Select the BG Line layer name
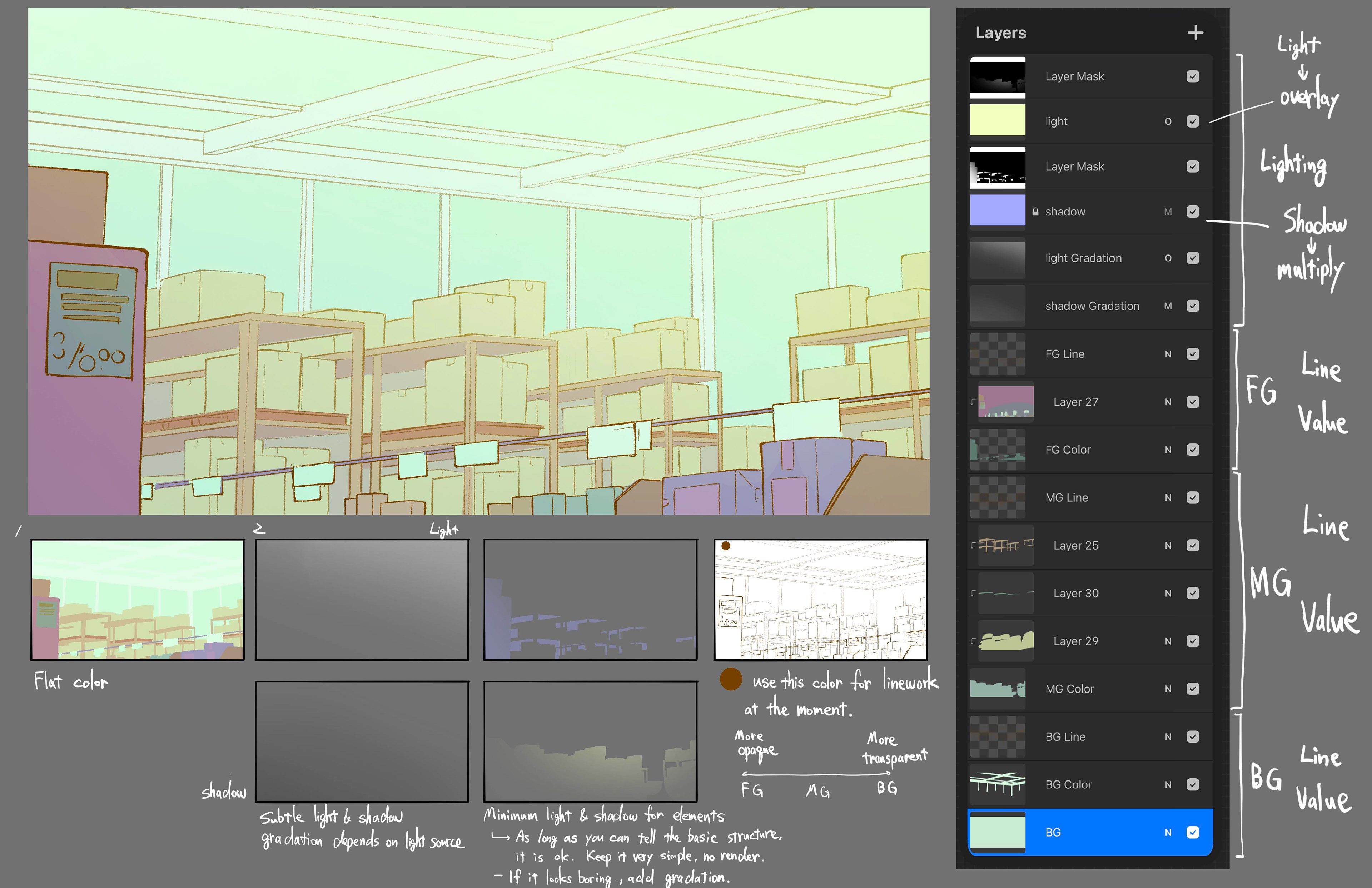The width and height of the screenshot is (1372, 888). pyautogui.click(x=1065, y=737)
